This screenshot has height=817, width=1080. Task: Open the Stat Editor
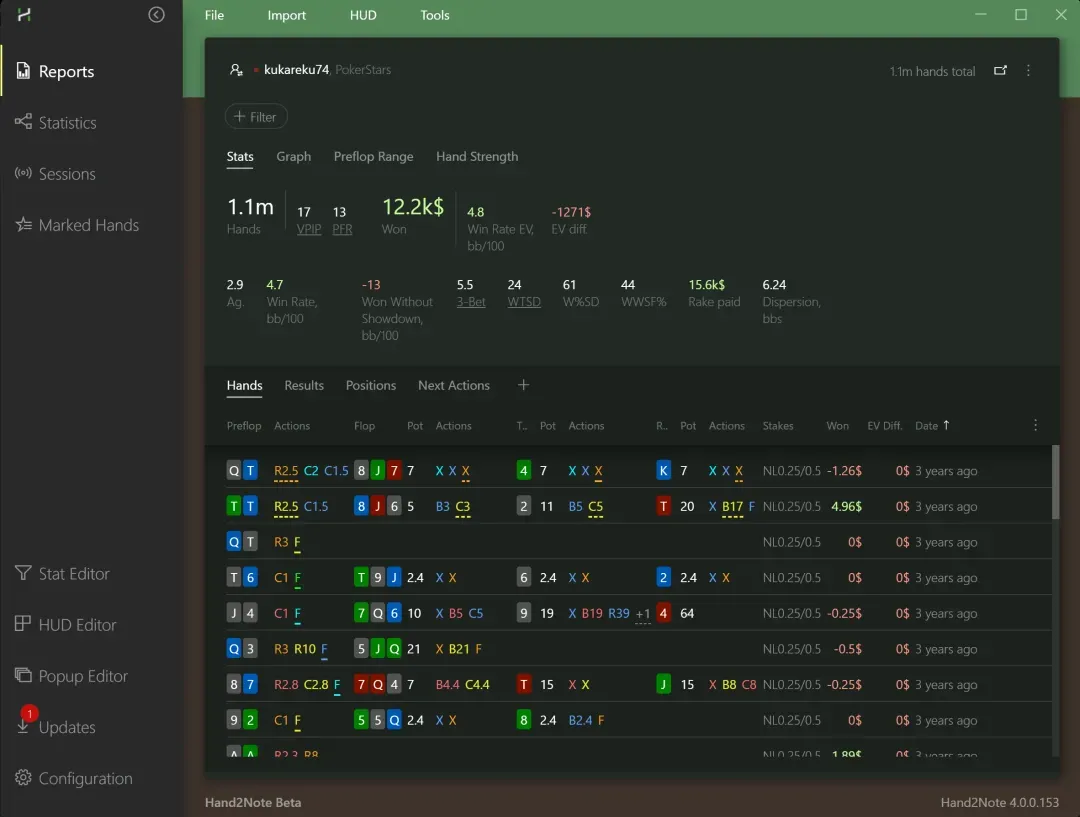73,574
